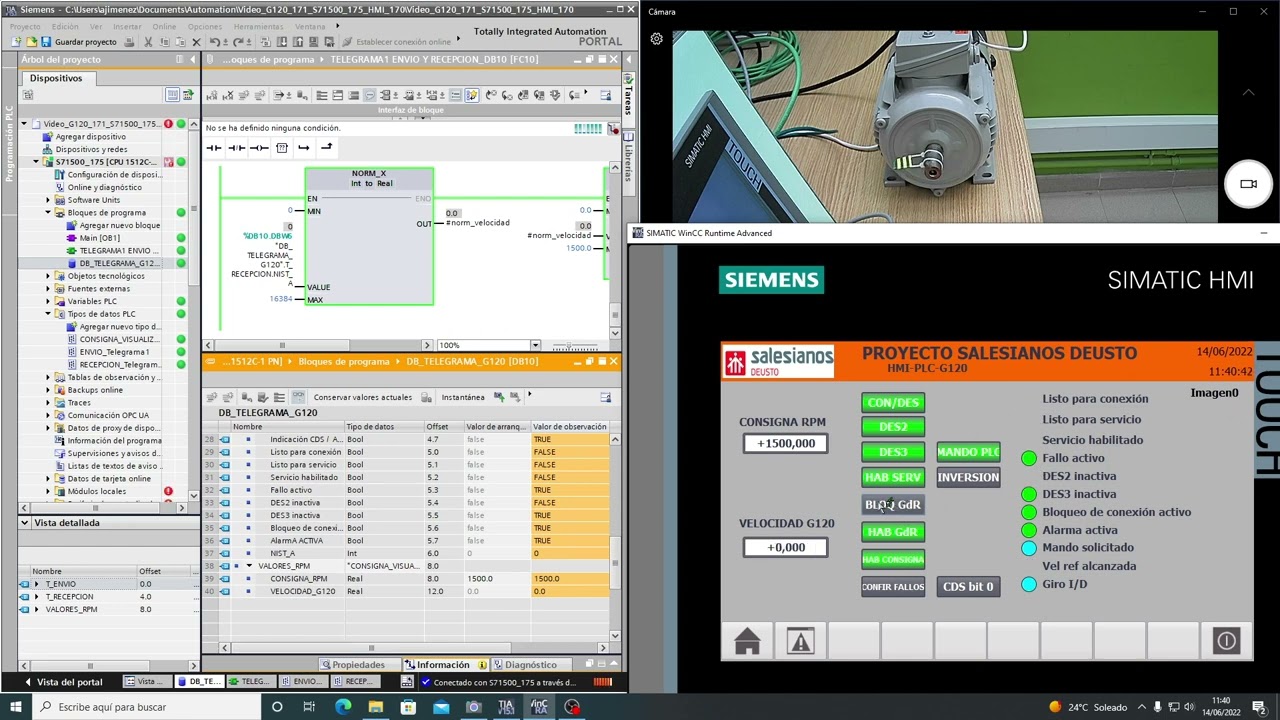Toggle the HAB SERV button on HMI
Screen dimensions: 1280x720
(893, 477)
